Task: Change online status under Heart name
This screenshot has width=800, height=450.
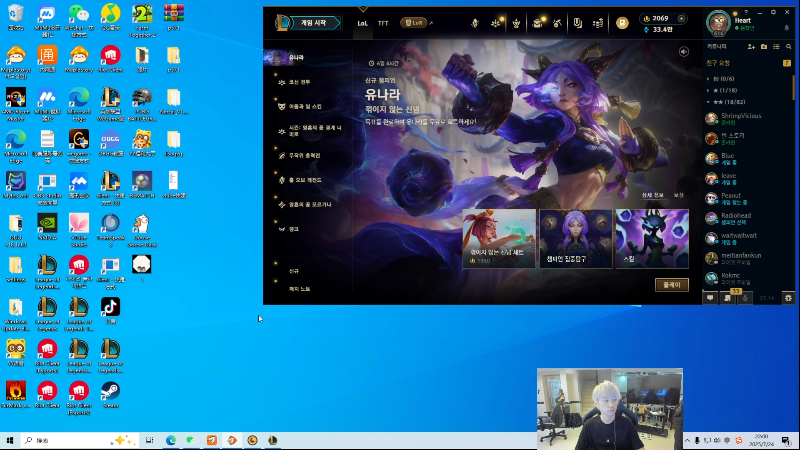Action: [x=744, y=28]
